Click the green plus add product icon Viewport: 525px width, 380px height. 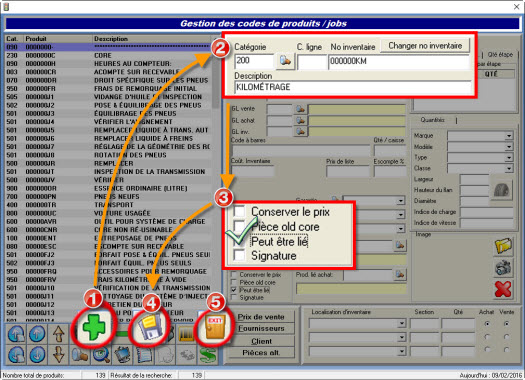coord(94,327)
